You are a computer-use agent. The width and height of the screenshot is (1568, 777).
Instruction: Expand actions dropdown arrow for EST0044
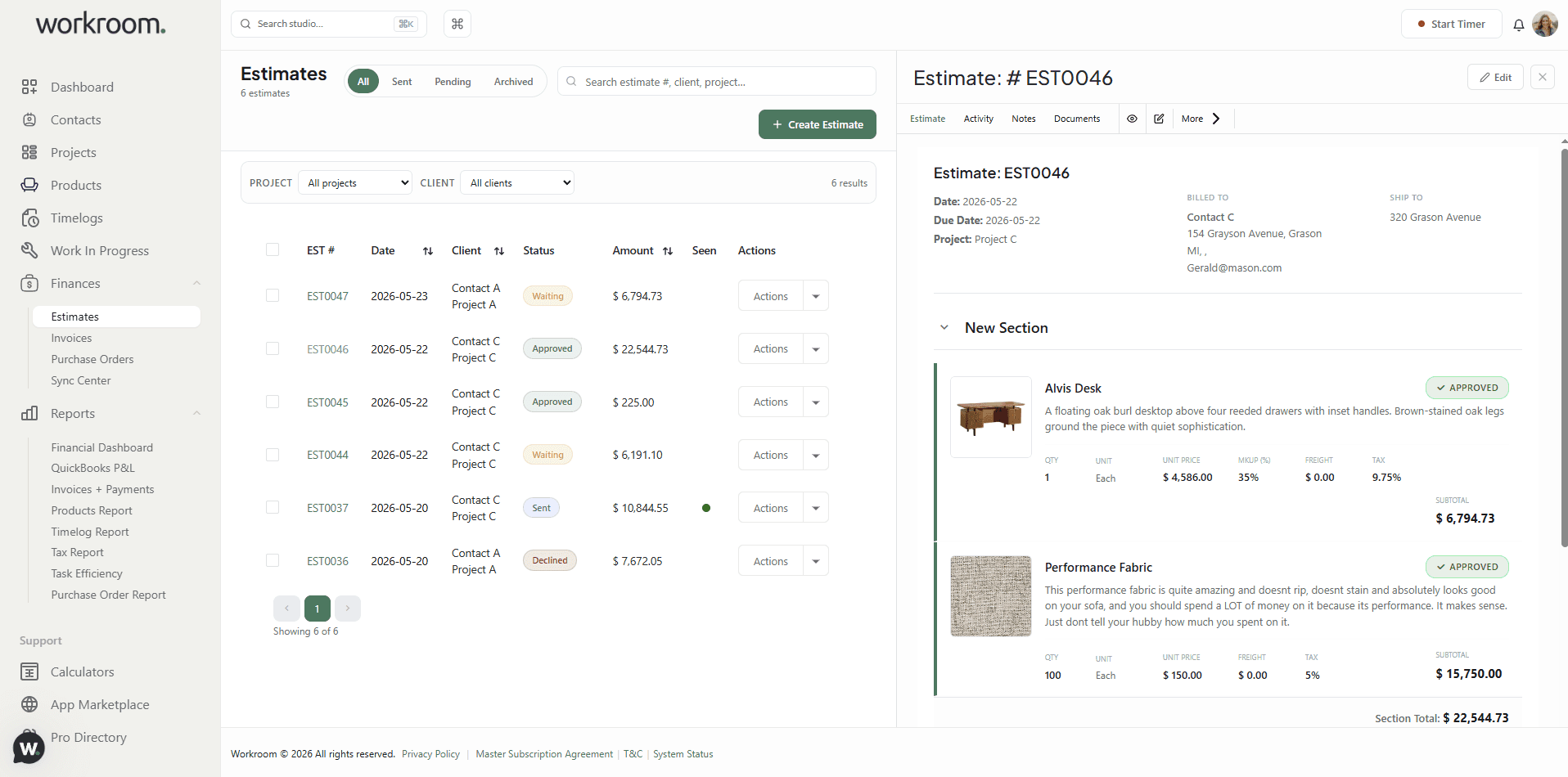pyautogui.click(x=816, y=455)
